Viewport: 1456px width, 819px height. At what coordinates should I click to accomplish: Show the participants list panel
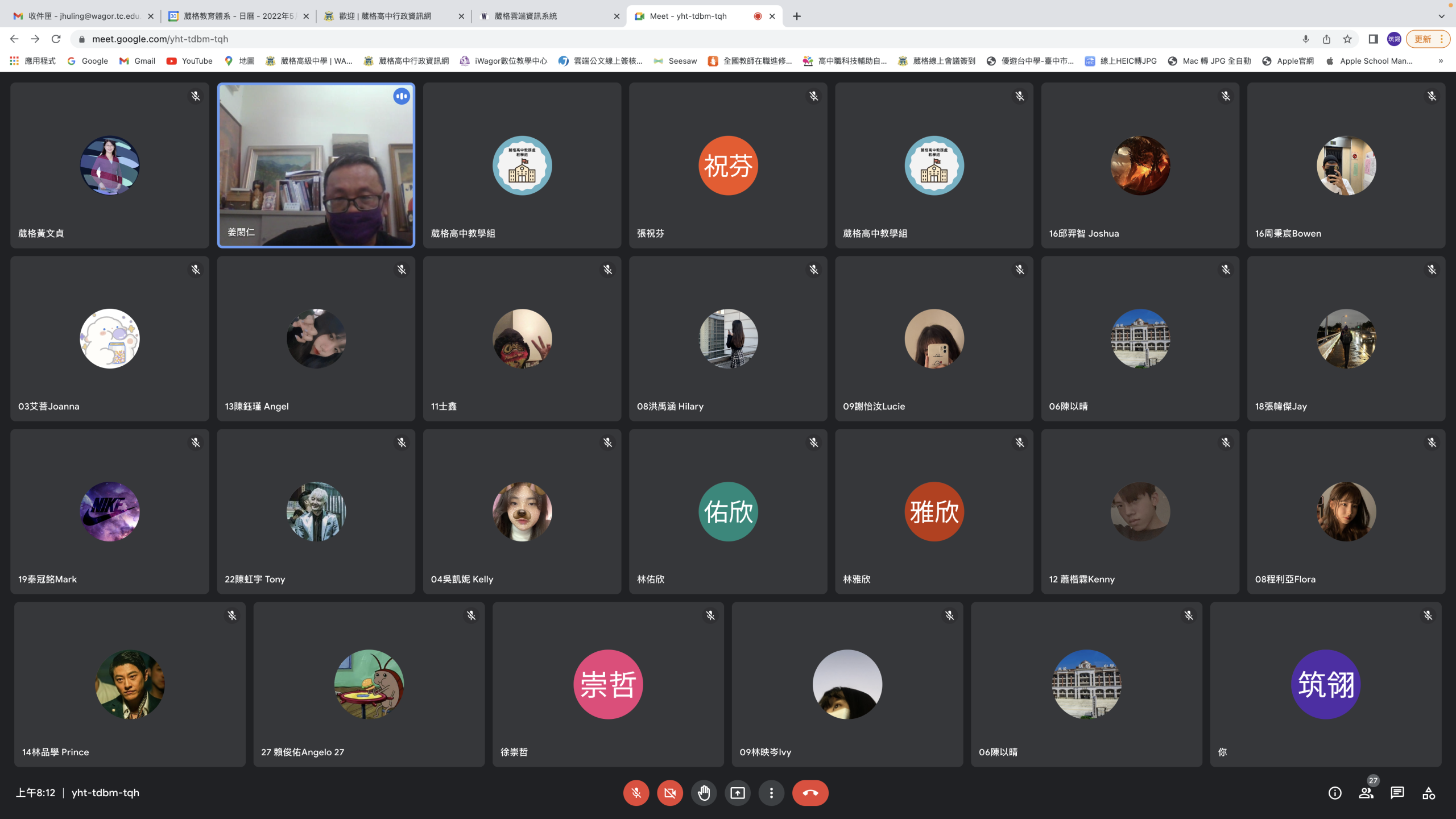[1366, 793]
